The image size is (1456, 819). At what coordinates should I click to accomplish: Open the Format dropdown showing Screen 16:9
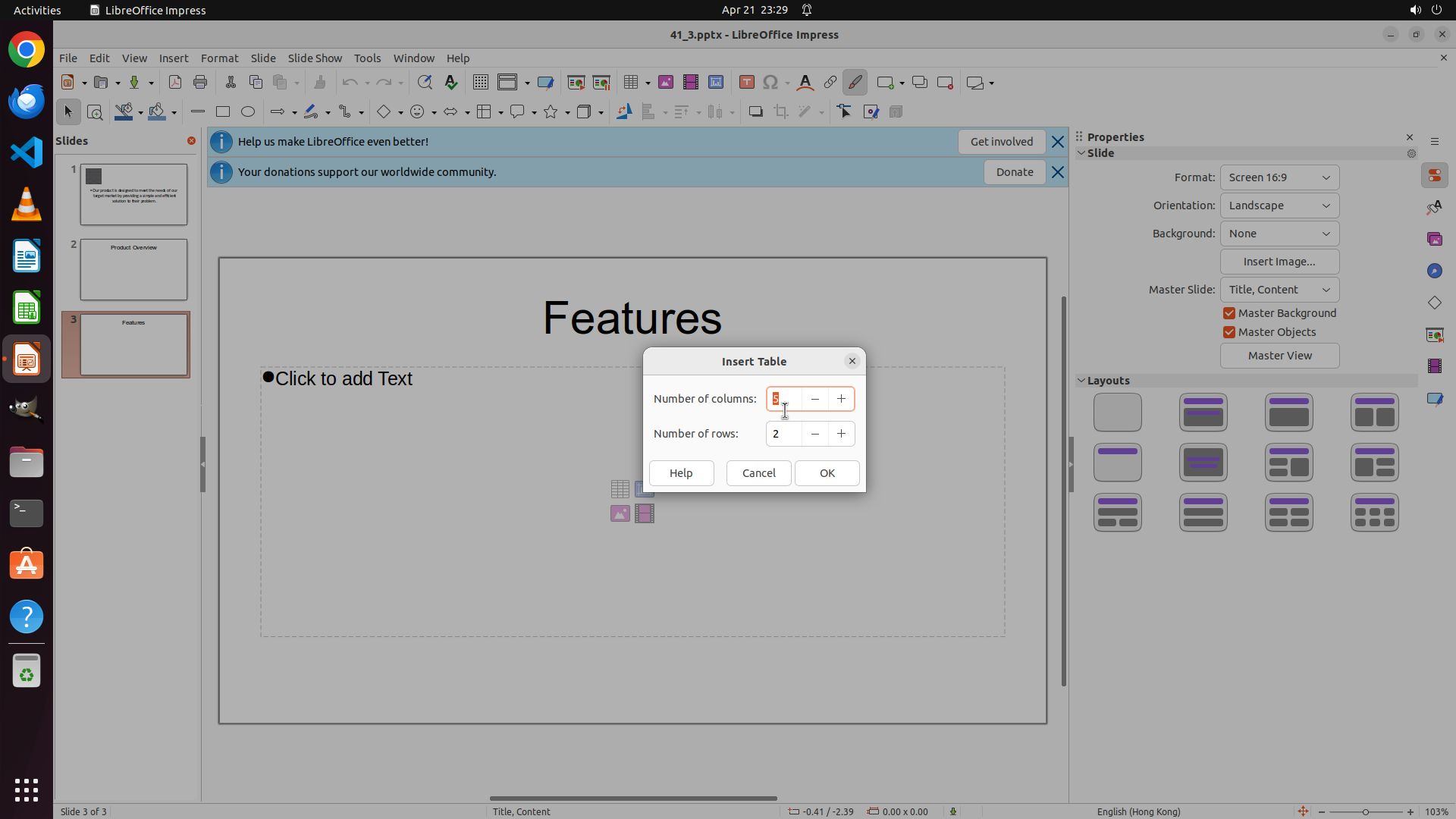tap(1279, 177)
